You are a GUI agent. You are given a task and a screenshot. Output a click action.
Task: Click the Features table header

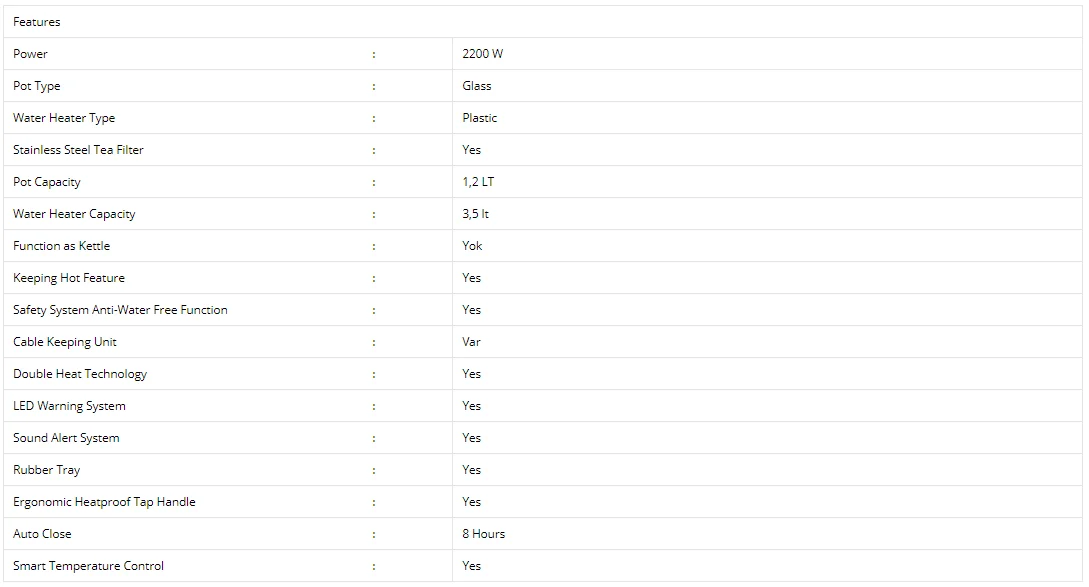tap(37, 22)
